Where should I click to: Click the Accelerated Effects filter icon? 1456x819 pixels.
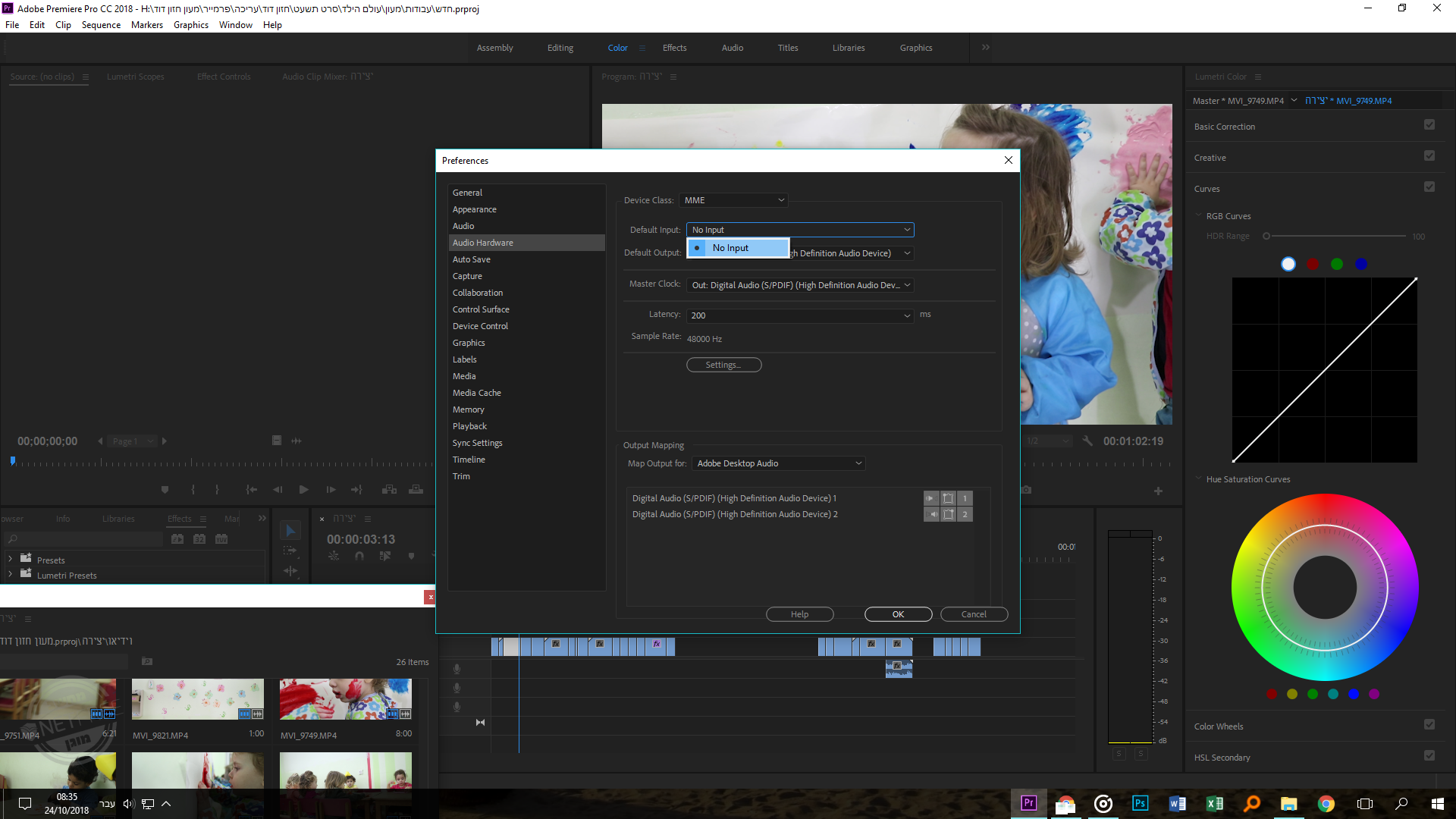(177, 539)
